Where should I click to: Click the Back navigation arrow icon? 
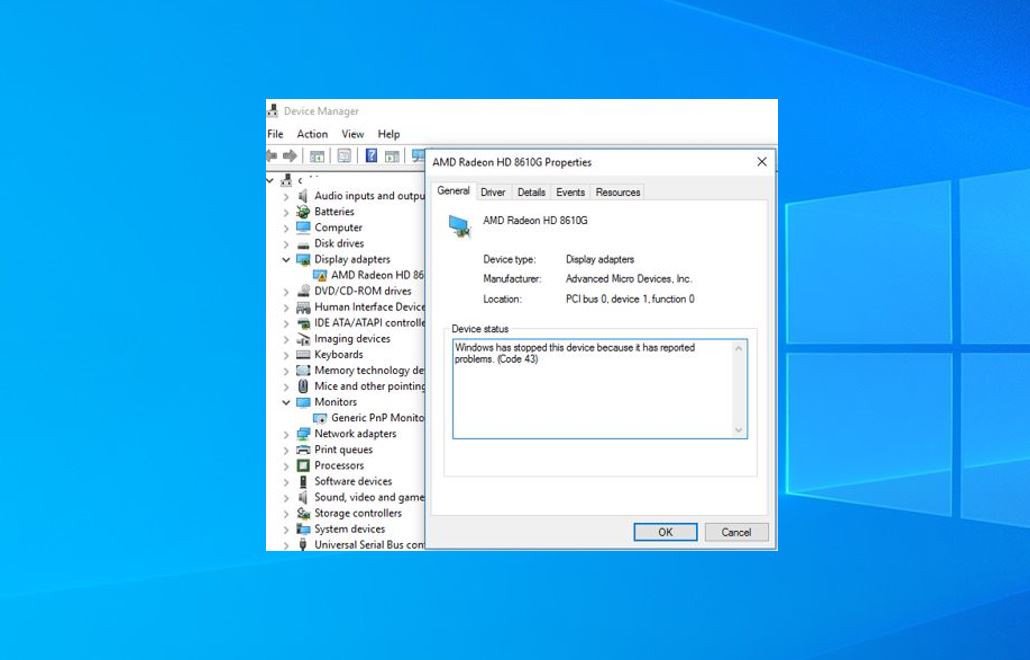[272, 156]
